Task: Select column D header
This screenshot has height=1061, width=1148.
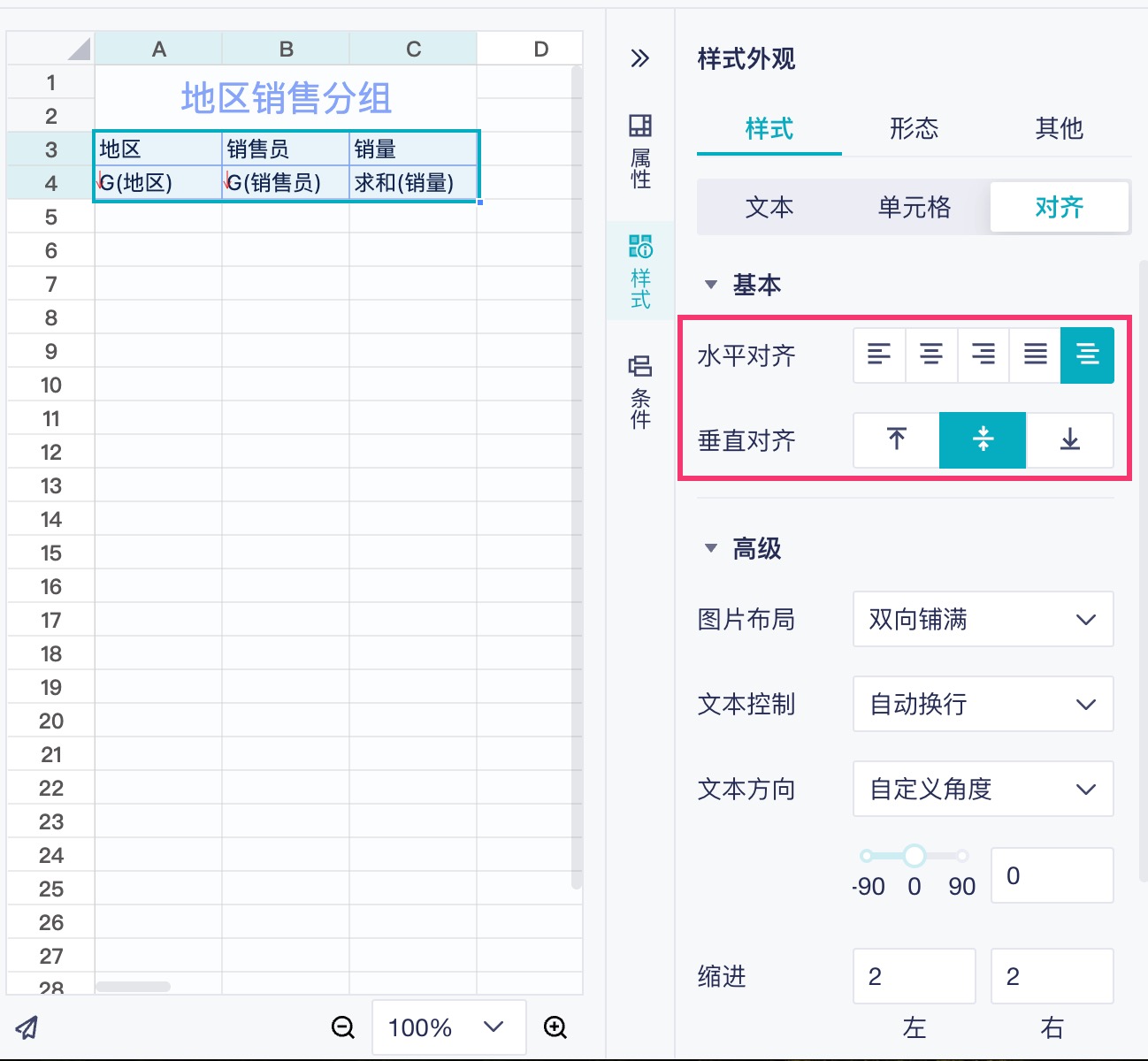Action: pos(530,49)
